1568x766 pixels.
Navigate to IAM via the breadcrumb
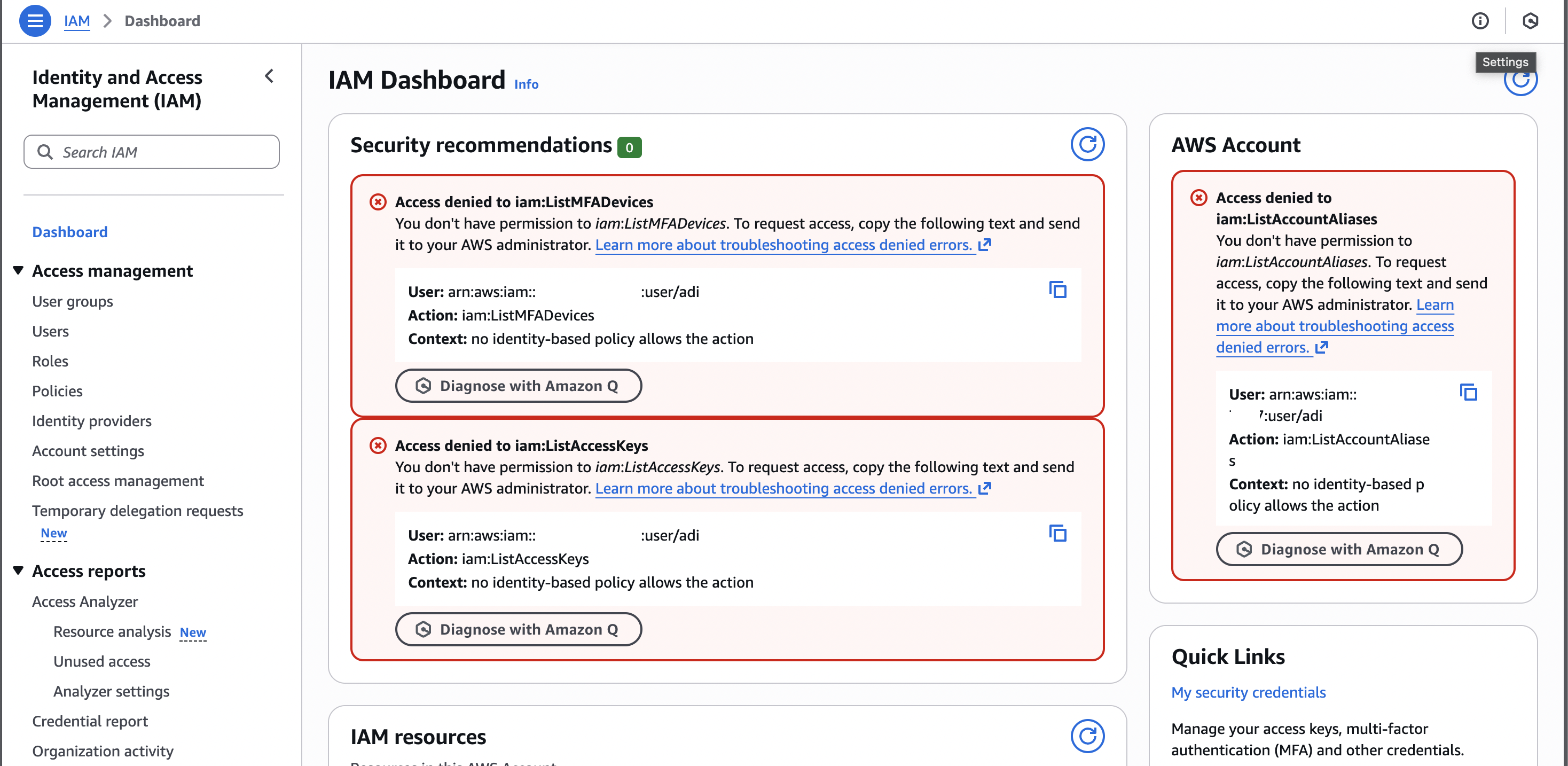[77, 21]
